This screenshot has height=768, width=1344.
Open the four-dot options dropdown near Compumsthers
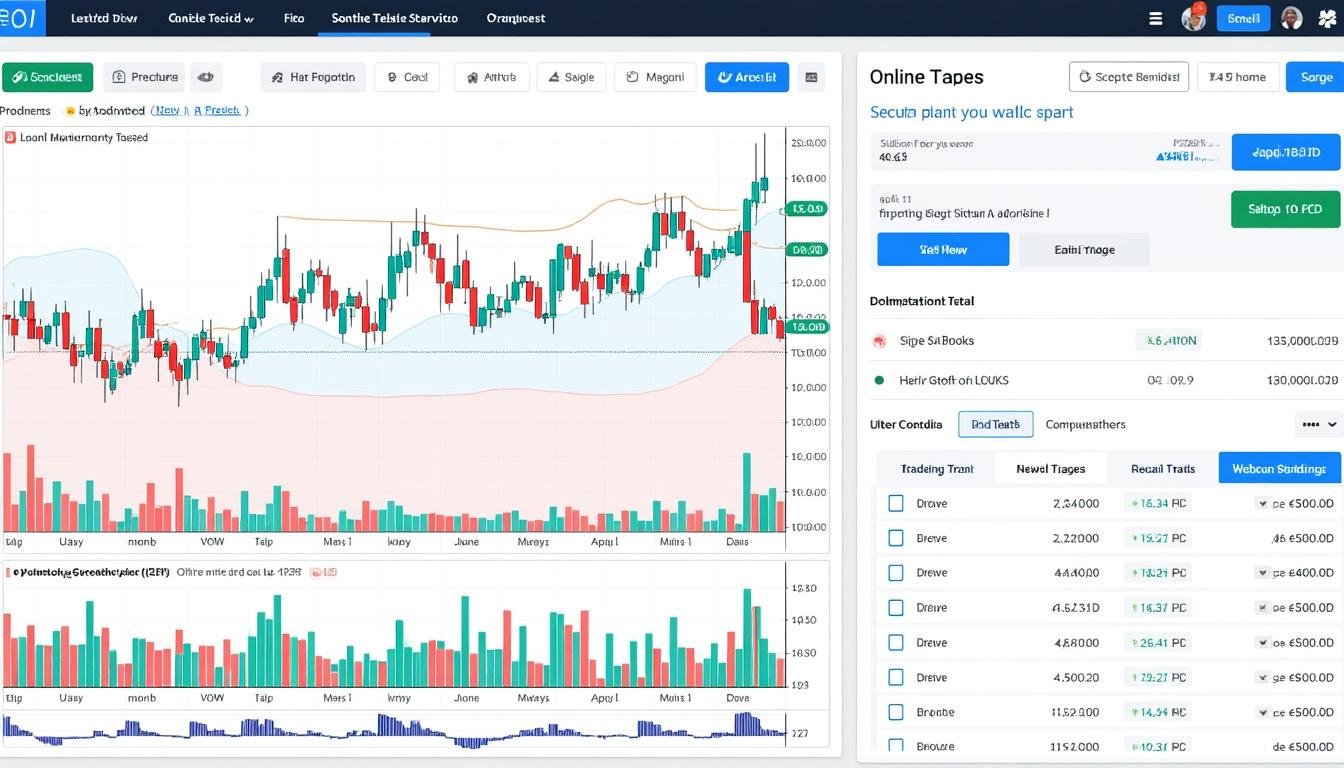click(x=1317, y=424)
